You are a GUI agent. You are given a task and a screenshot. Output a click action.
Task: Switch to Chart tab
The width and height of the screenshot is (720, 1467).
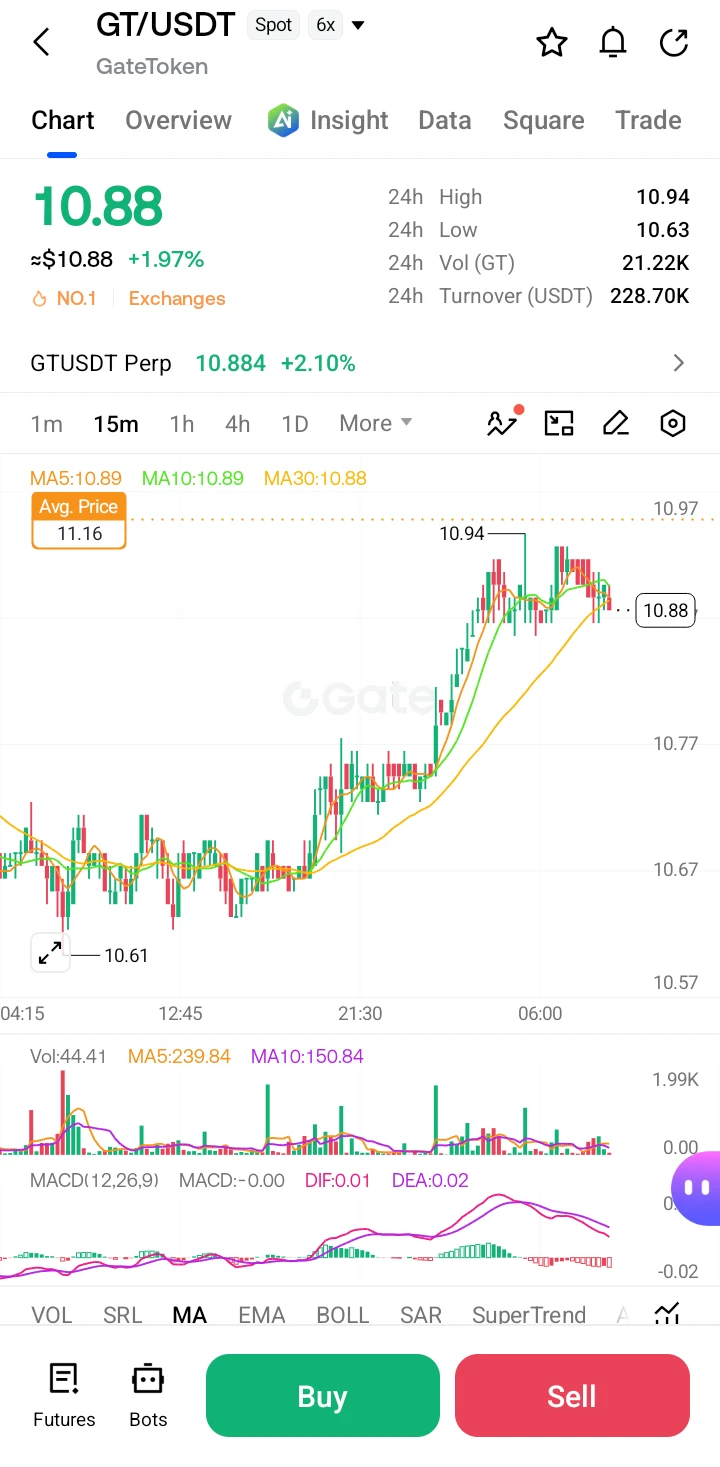(x=63, y=120)
